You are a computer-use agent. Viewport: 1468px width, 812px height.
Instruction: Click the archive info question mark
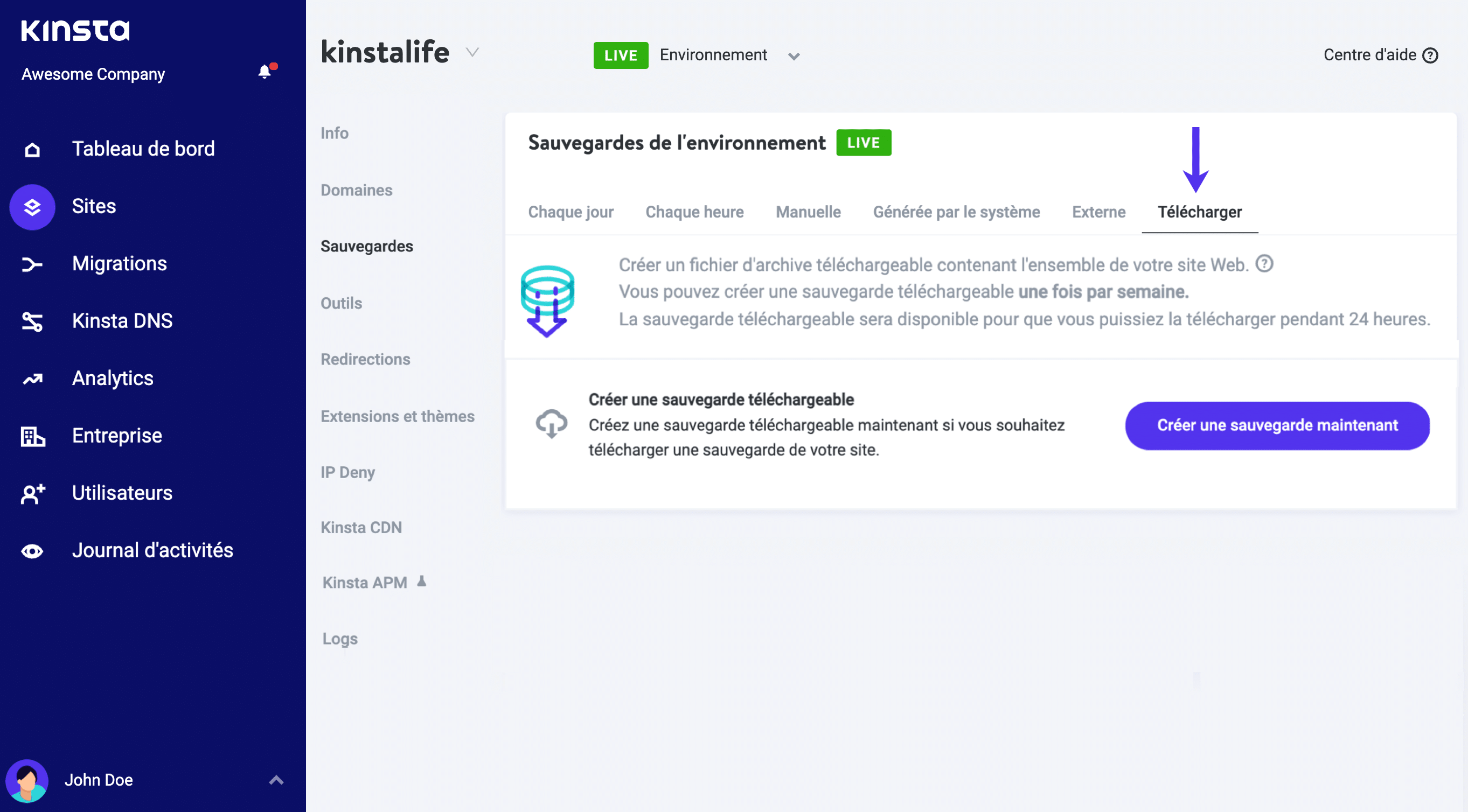click(1264, 264)
